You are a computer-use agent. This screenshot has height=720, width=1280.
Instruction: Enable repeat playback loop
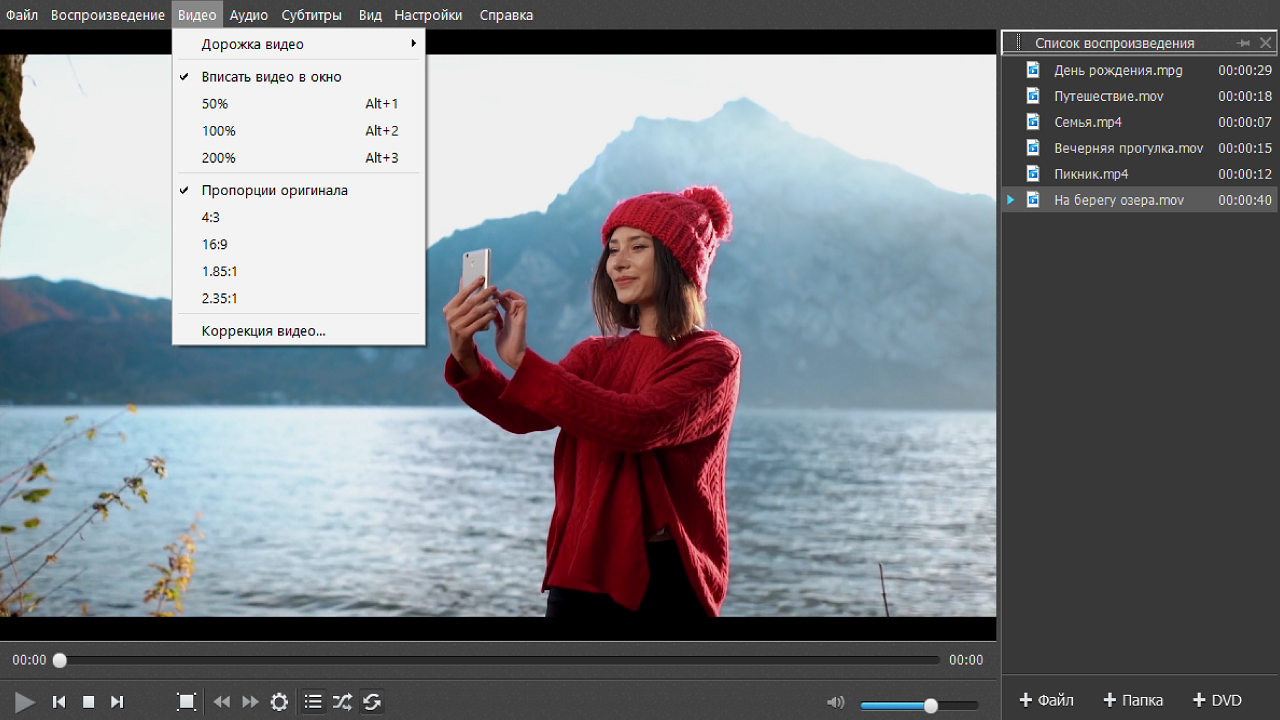pos(372,702)
